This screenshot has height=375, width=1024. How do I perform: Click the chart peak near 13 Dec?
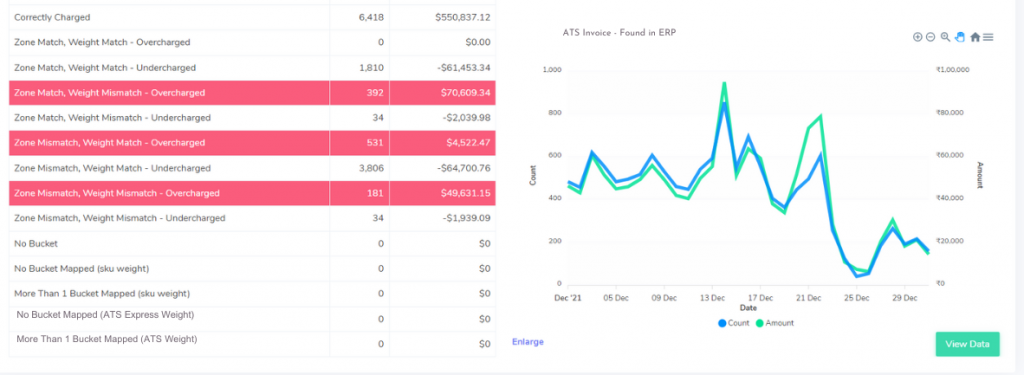pyautogui.click(x=724, y=83)
